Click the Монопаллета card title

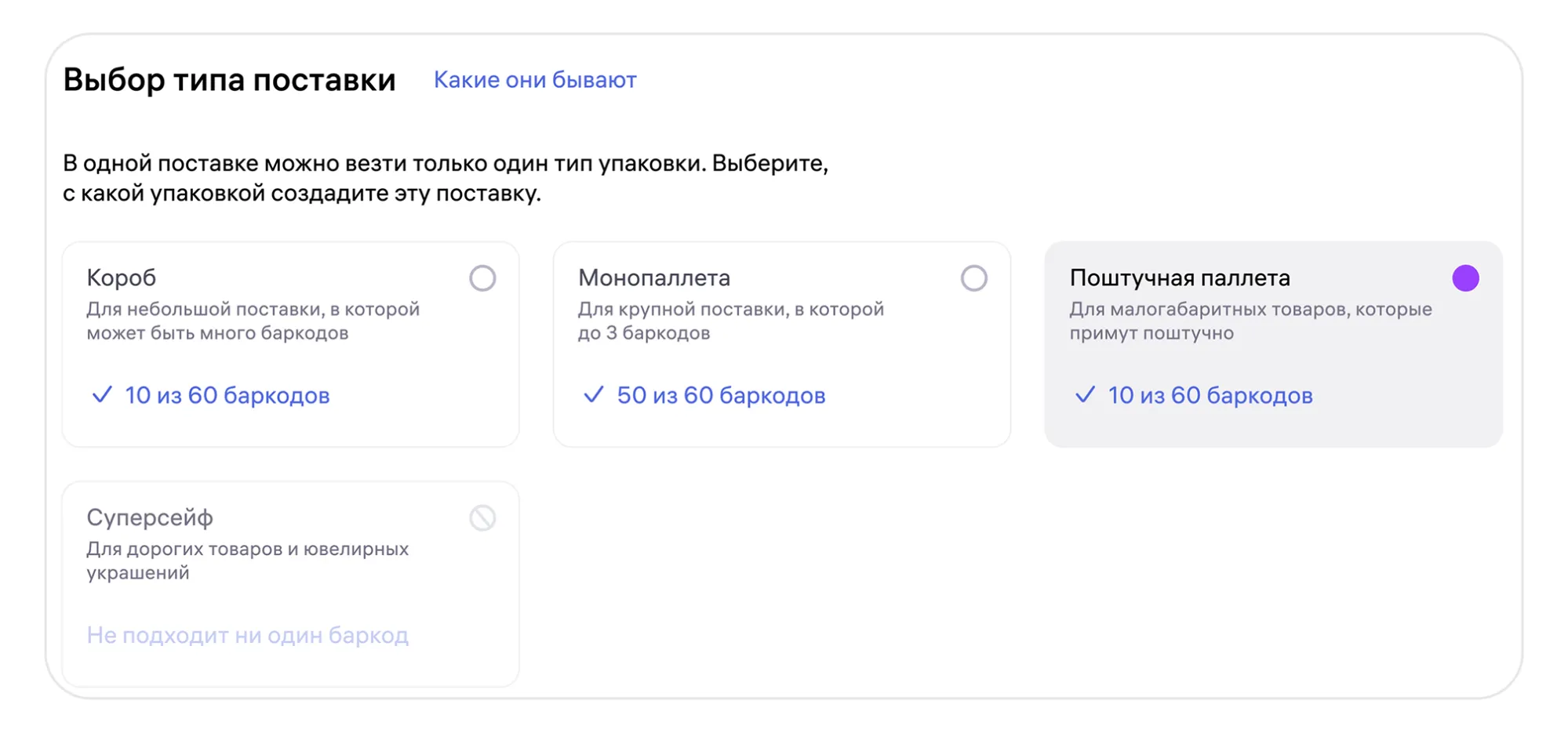[654, 278]
